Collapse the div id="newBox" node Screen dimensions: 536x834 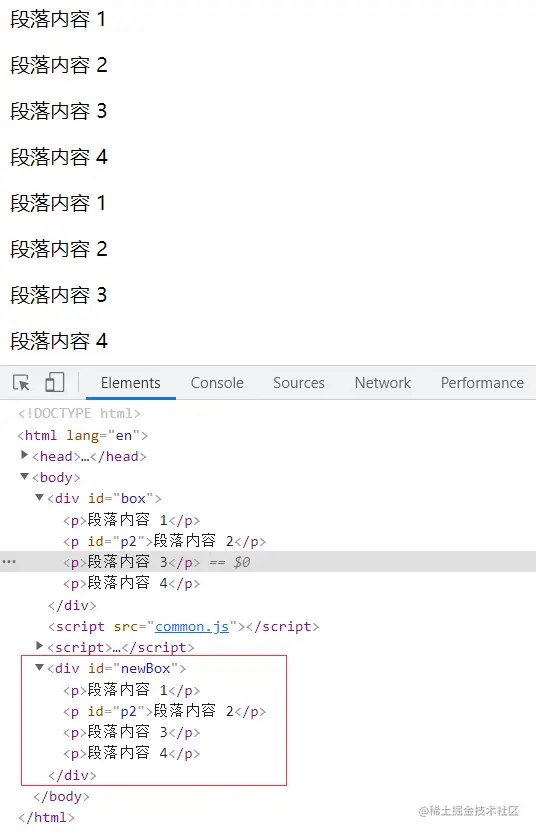click(x=39, y=668)
